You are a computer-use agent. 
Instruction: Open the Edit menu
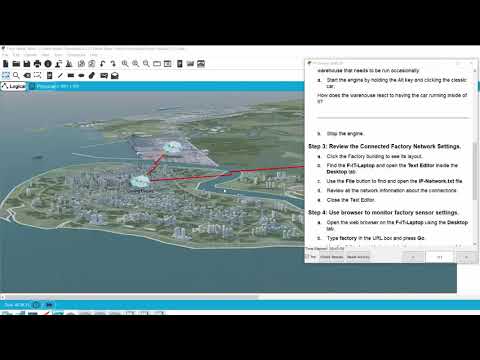pyautogui.click(x=16, y=55)
